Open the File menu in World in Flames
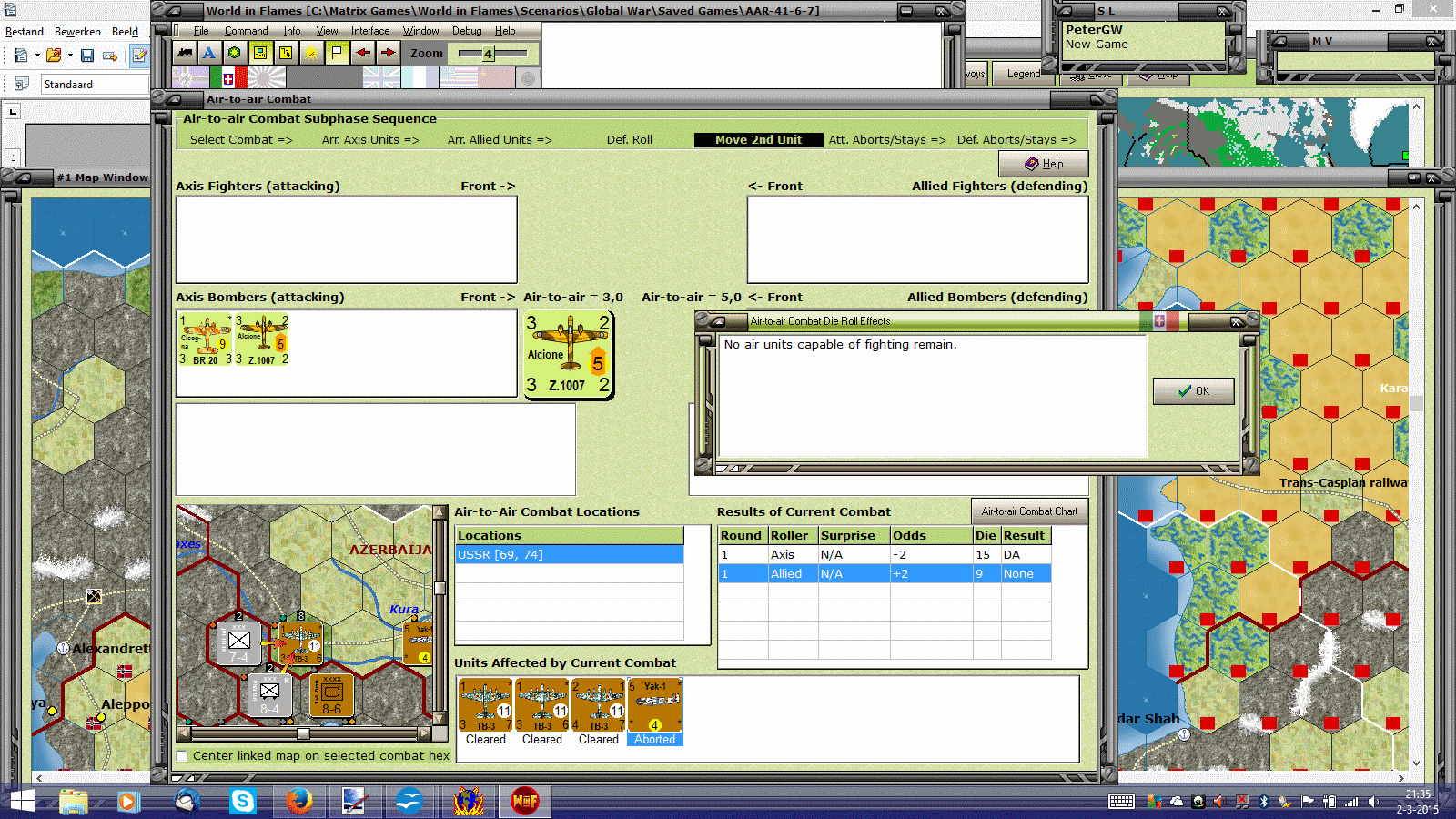 [201, 31]
